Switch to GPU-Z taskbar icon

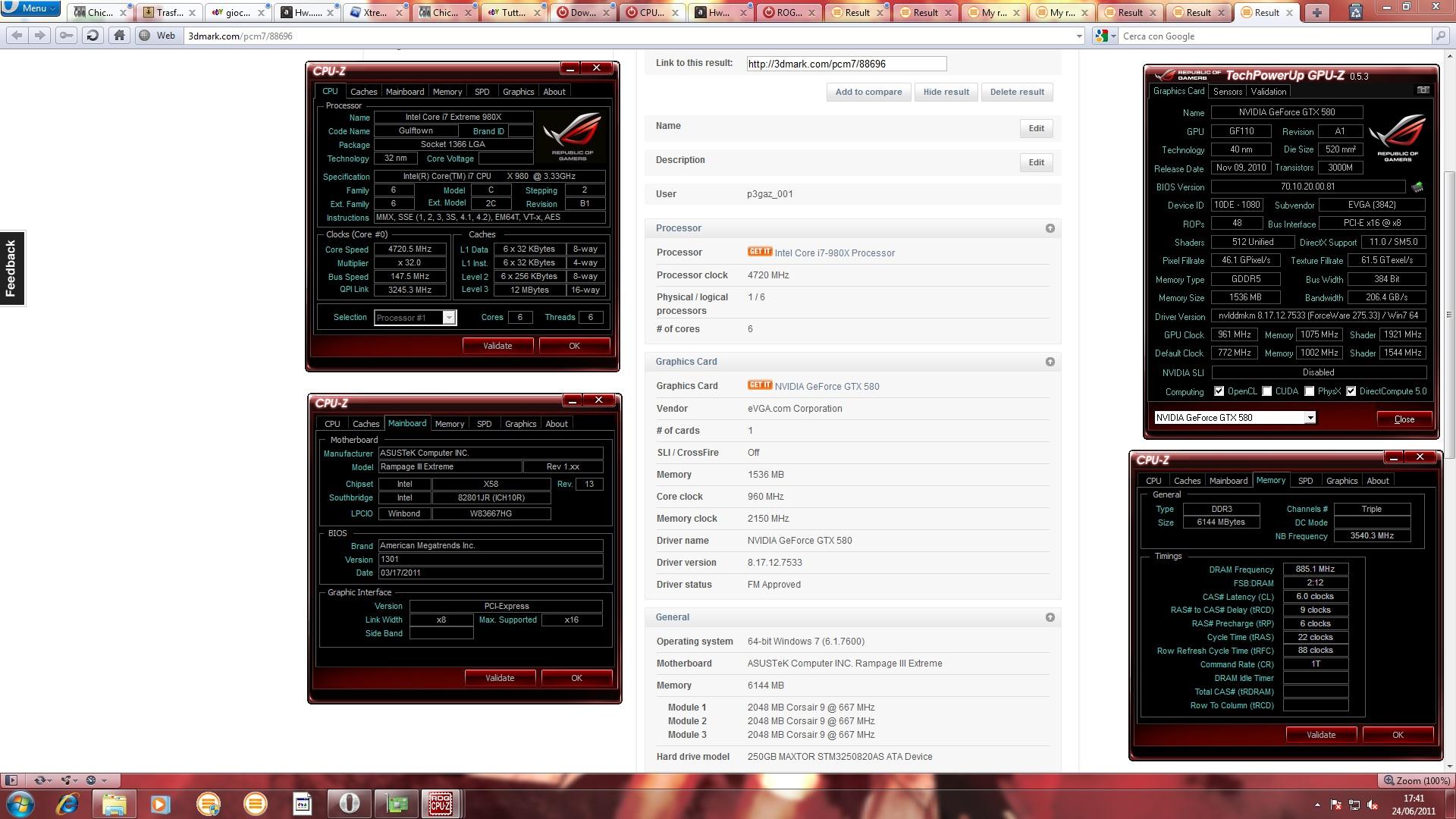pyautogui.click(x=397, y=803)
